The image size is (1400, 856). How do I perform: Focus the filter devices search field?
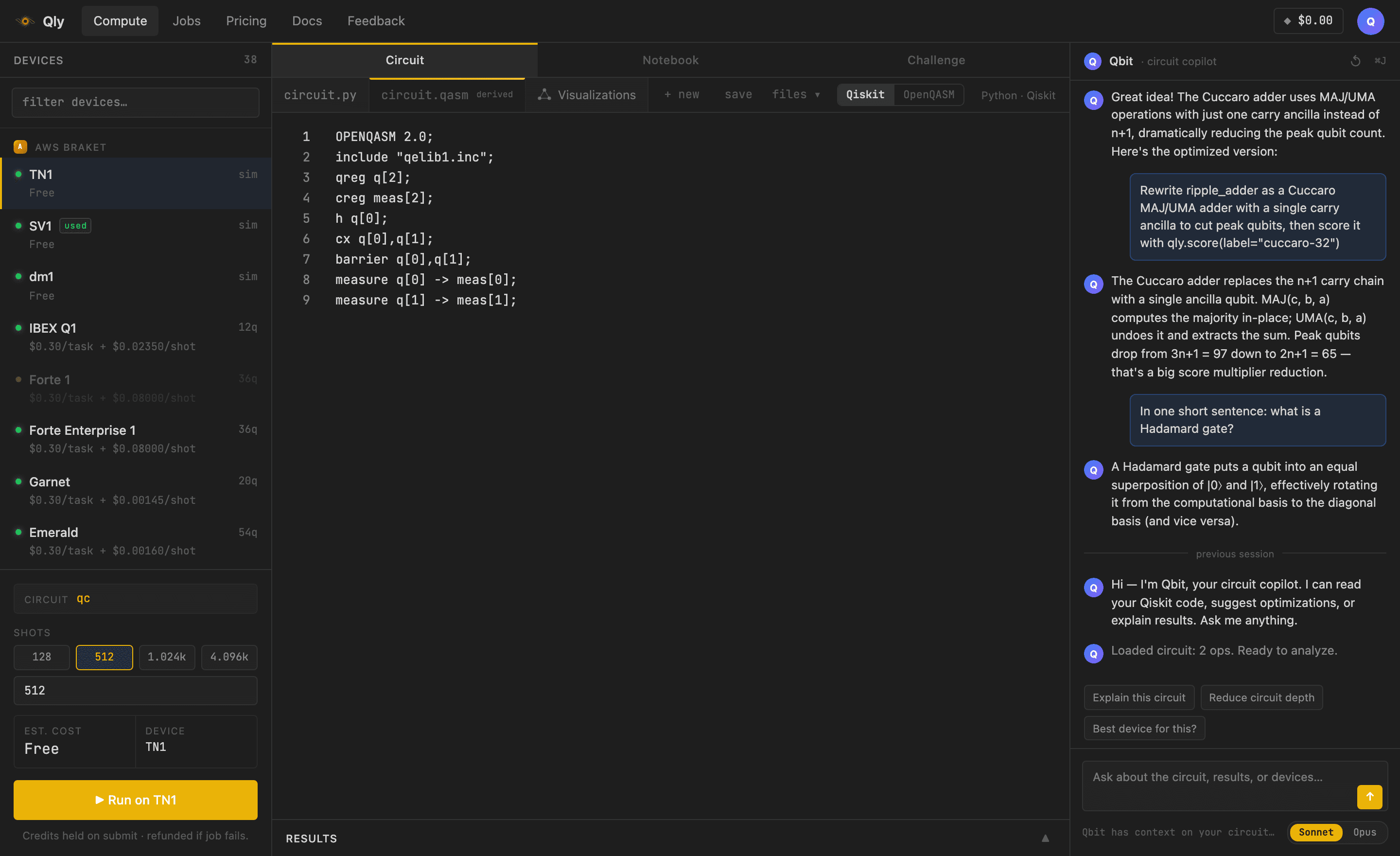135,102
